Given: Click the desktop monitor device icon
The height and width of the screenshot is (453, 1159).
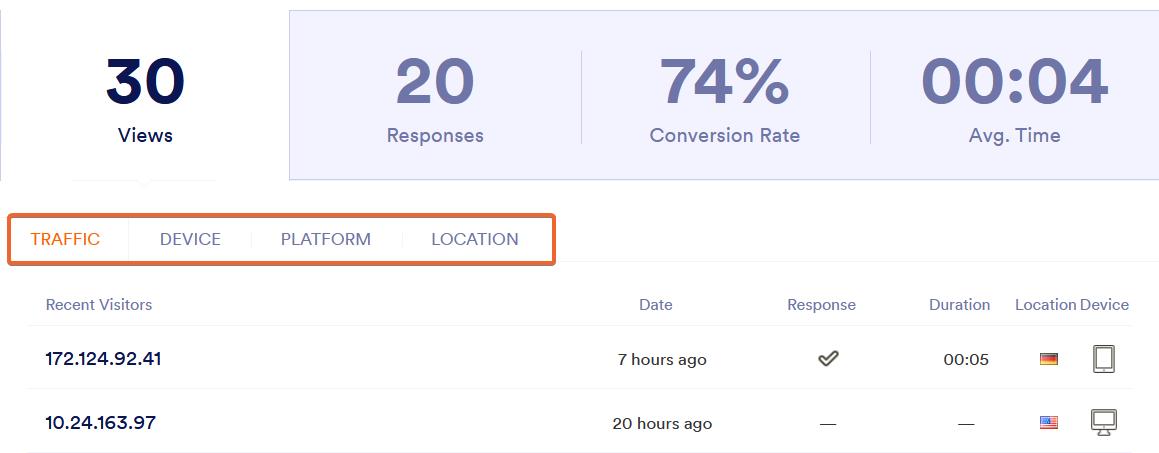Looking at the screenshot, I should pos(1103,423).
